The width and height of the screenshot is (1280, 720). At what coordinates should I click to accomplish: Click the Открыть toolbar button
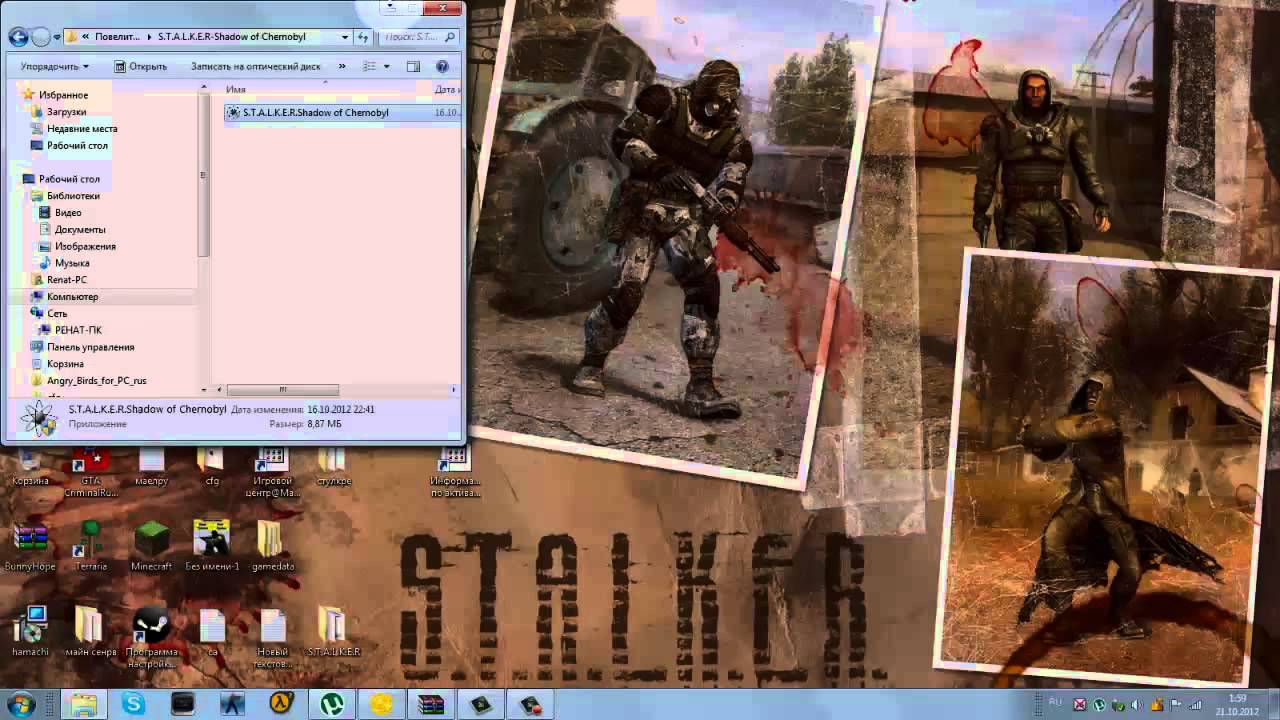141,67
